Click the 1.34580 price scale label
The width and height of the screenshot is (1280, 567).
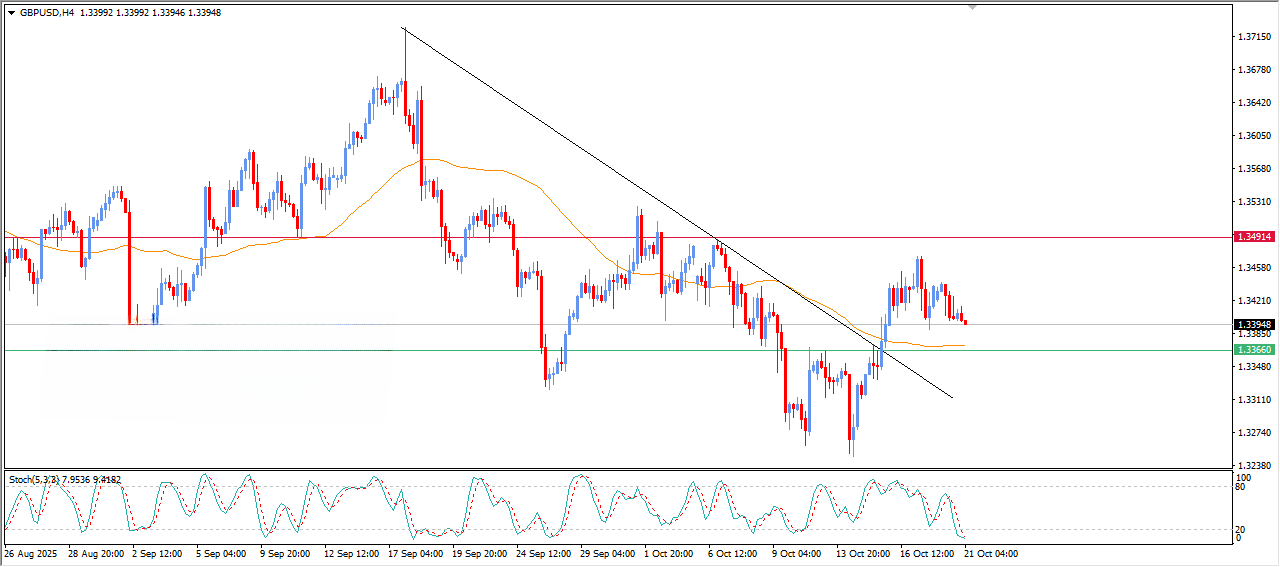1254,268
